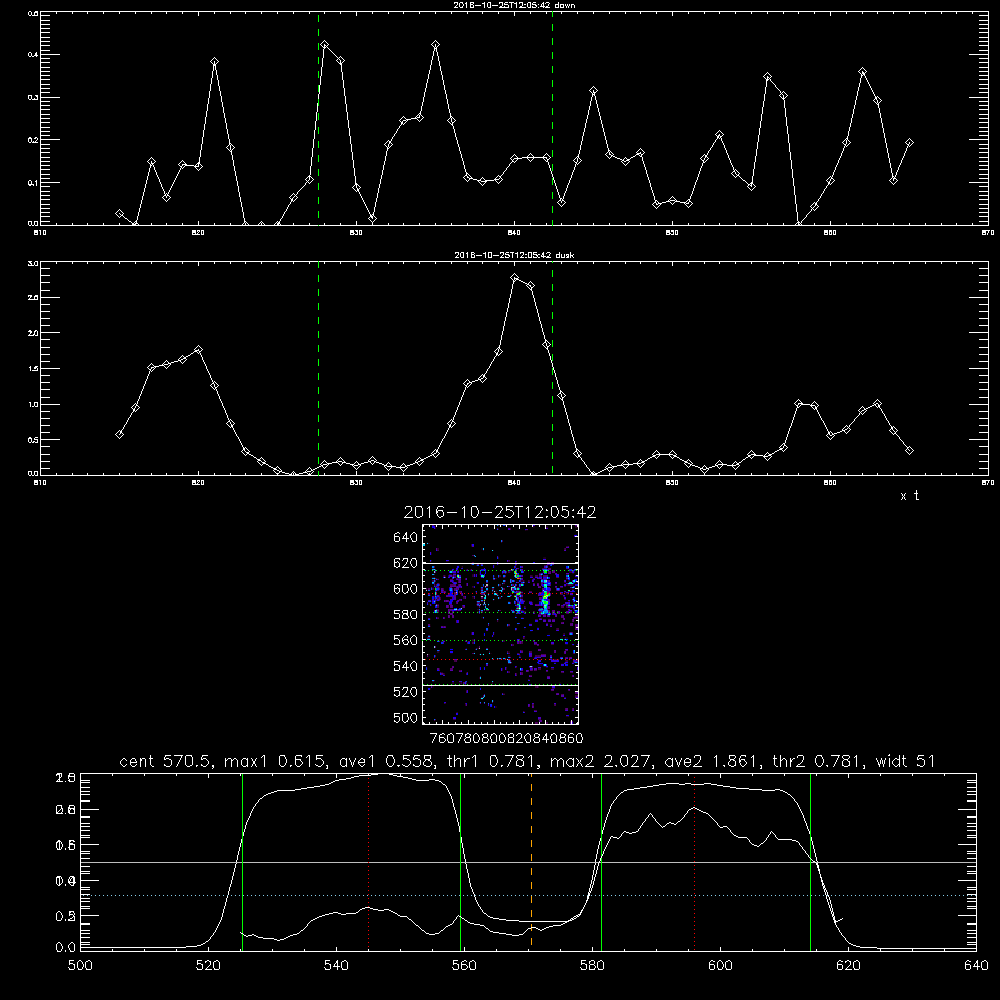Viewport: 1000px width, 1000px height.
Task: Click the dawn diamond peak at x 835
Action: pyautogui.click(x=436, y=45)
